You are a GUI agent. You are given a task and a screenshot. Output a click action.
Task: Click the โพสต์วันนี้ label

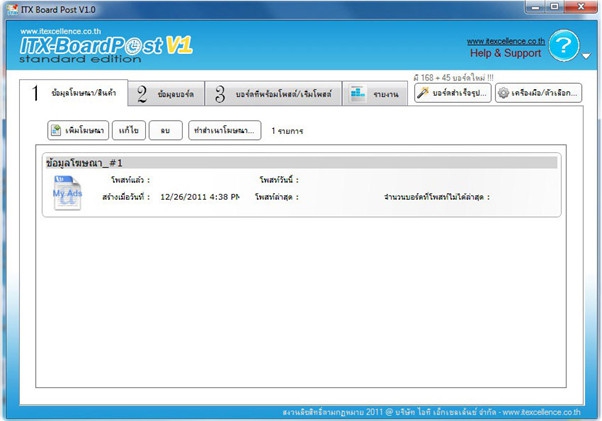tap(279, 180)
